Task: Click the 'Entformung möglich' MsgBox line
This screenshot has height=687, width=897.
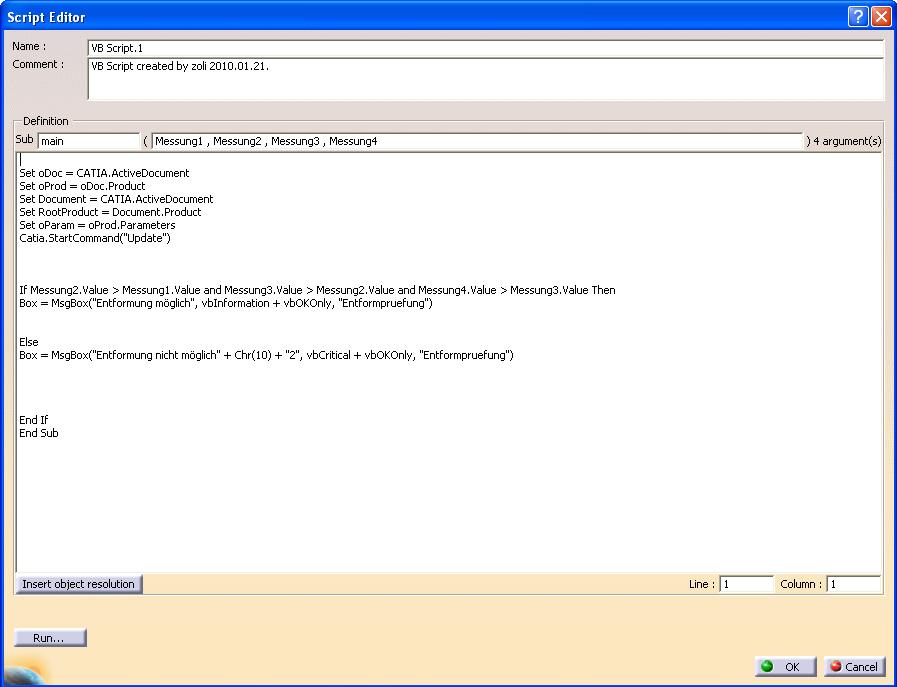Action: tap(226, 303)
